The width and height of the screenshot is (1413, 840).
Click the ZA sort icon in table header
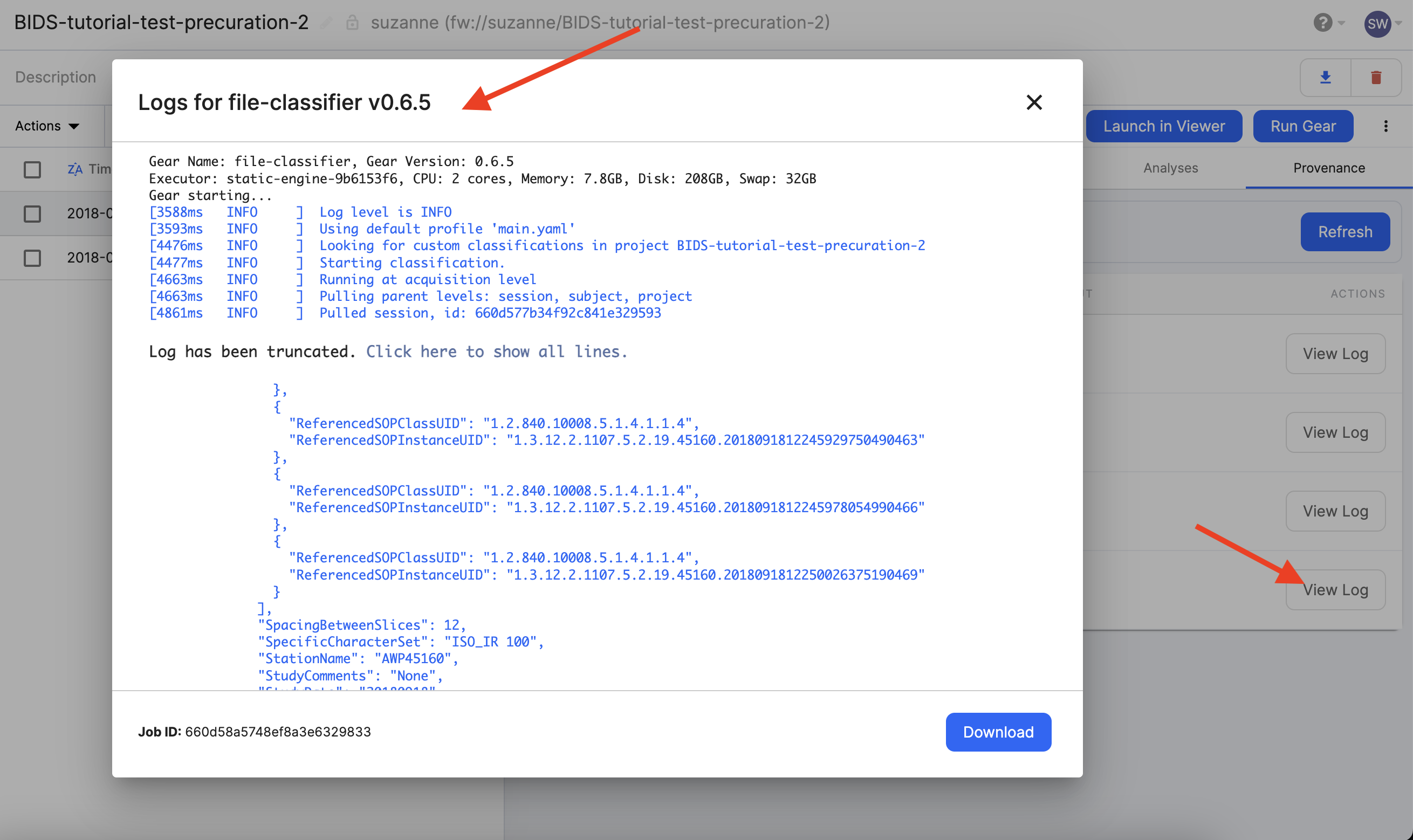[x=75, y=169]
